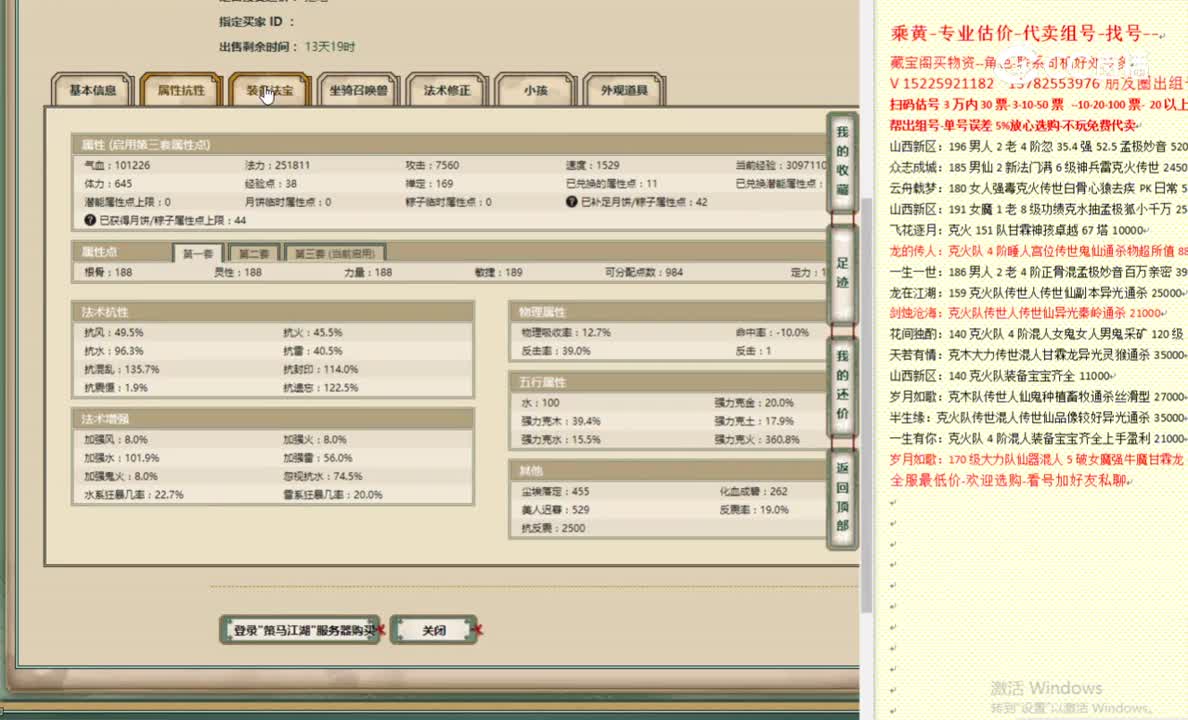
Task: Click 抗混乱：135.7% entry
Action: pos(122,369)
